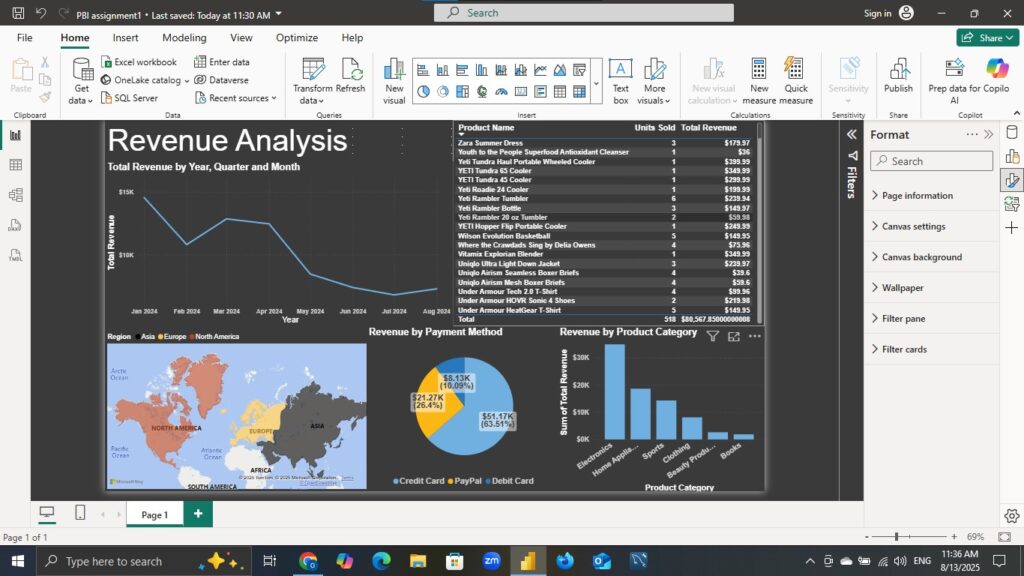
Task: Switch to Report view in left sidebar
Action: point(15,135)
